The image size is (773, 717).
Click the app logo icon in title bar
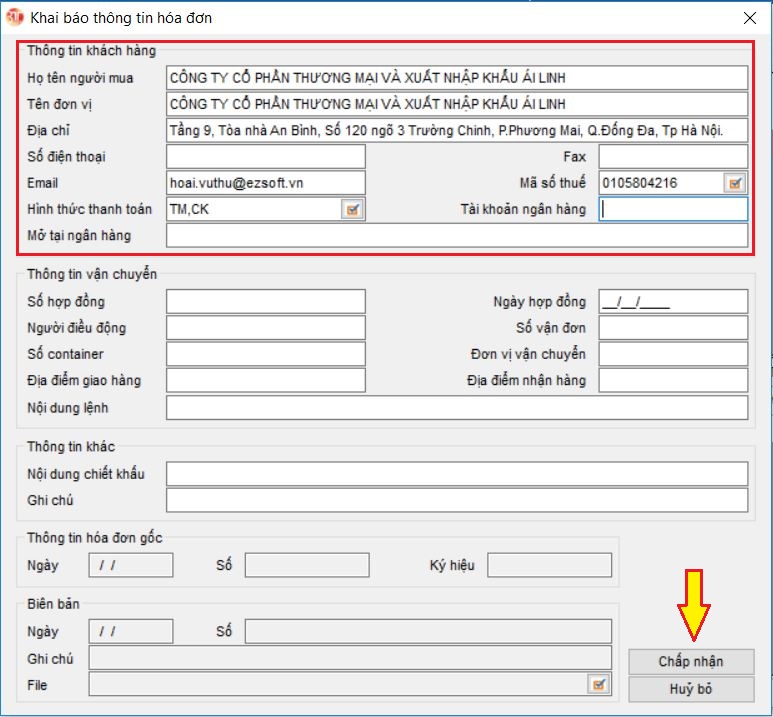14,17
